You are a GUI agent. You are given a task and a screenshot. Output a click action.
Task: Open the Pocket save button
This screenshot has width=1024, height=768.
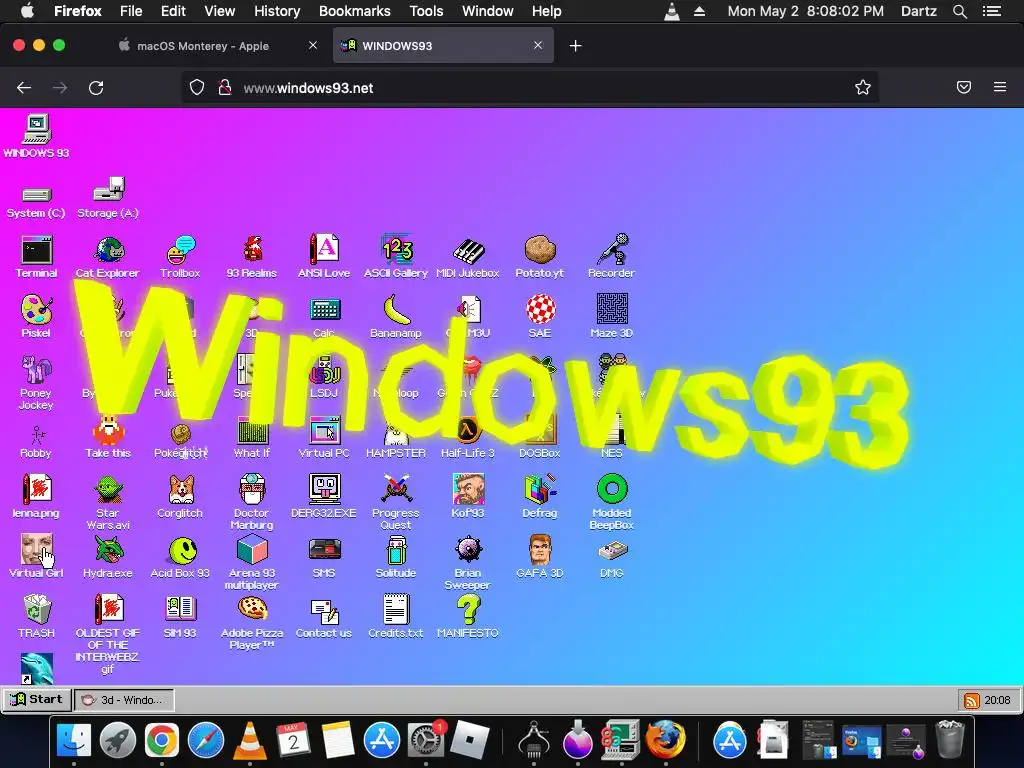(964, 87)
